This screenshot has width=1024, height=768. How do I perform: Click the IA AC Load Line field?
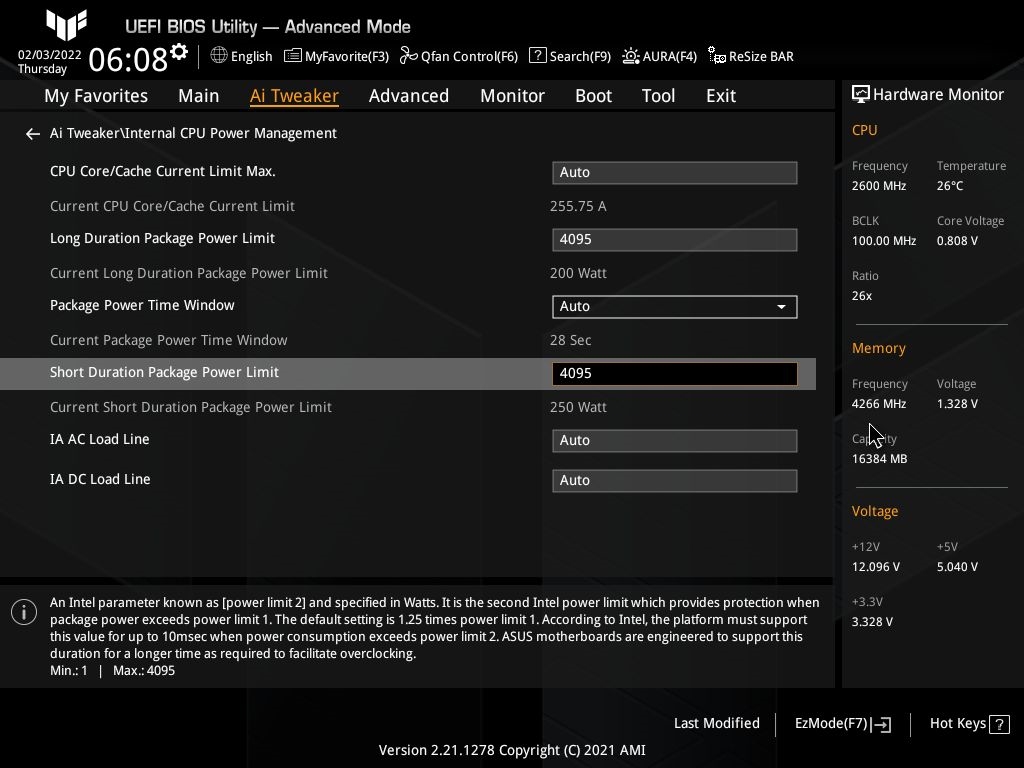pyautogui.click(x=675, y=441)
